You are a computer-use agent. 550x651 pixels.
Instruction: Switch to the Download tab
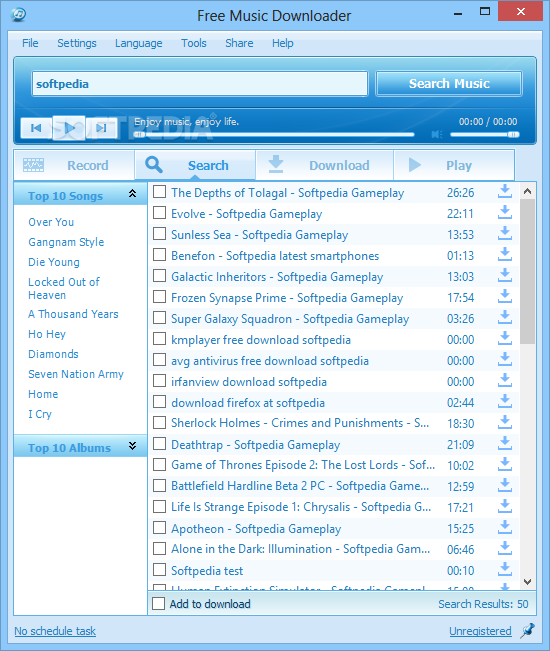(x=325, y=165)
